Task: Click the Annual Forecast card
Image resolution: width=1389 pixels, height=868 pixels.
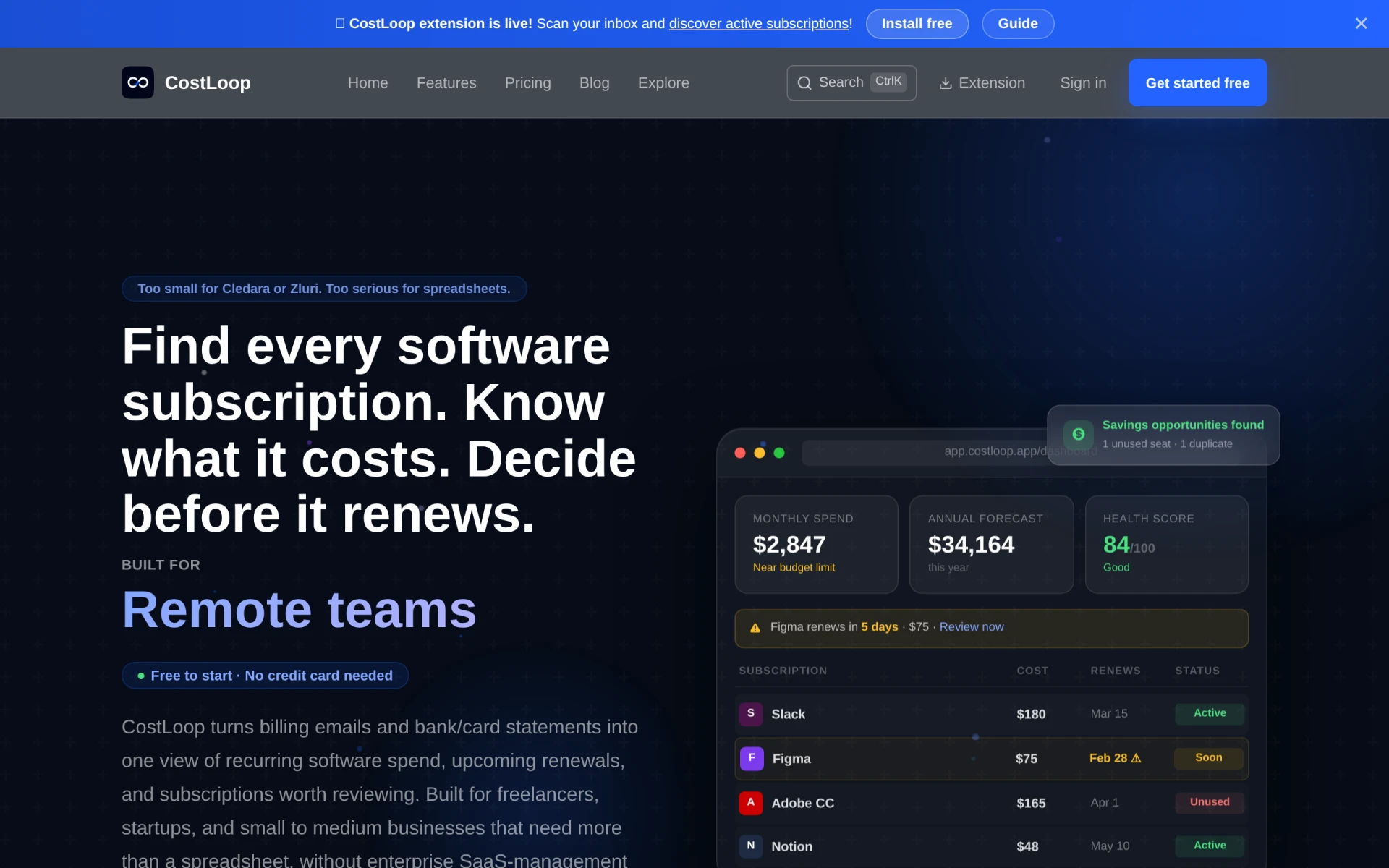Action: click(991, 545)
